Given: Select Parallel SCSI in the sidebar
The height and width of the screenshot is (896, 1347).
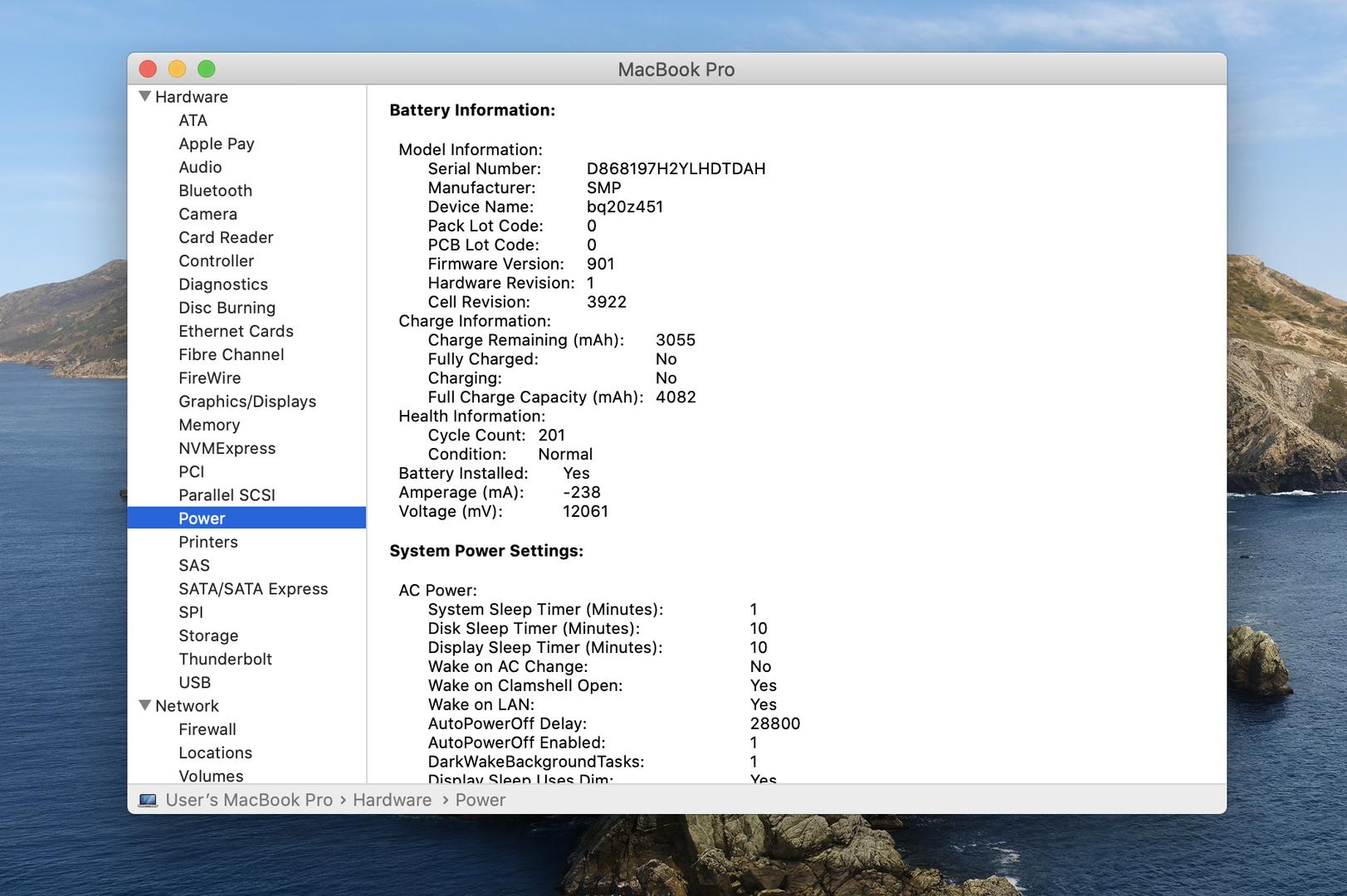Looking at the screenshot, I should pos(227,494).
